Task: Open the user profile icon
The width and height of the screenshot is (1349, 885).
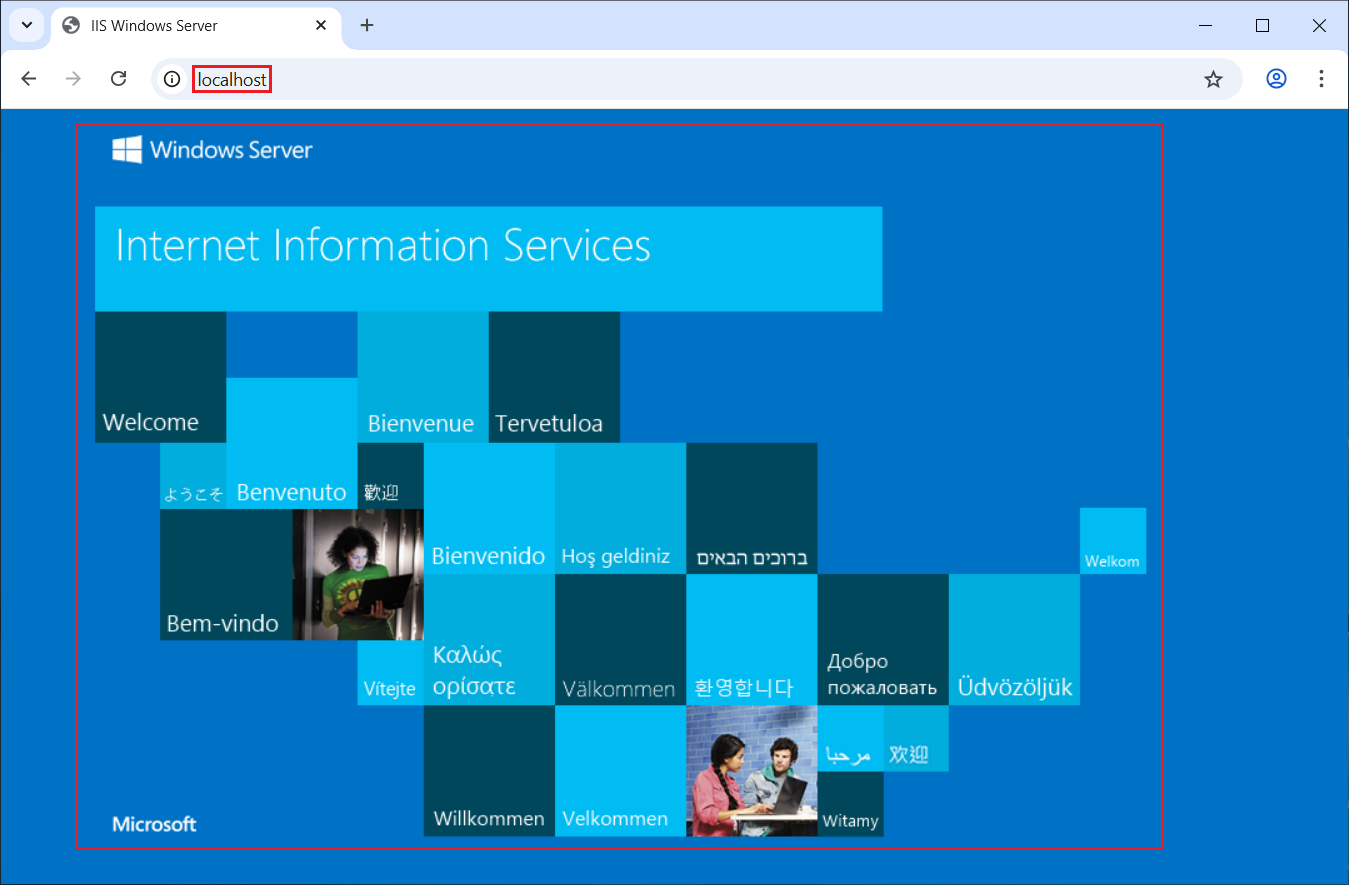Action: [1276, 79]
